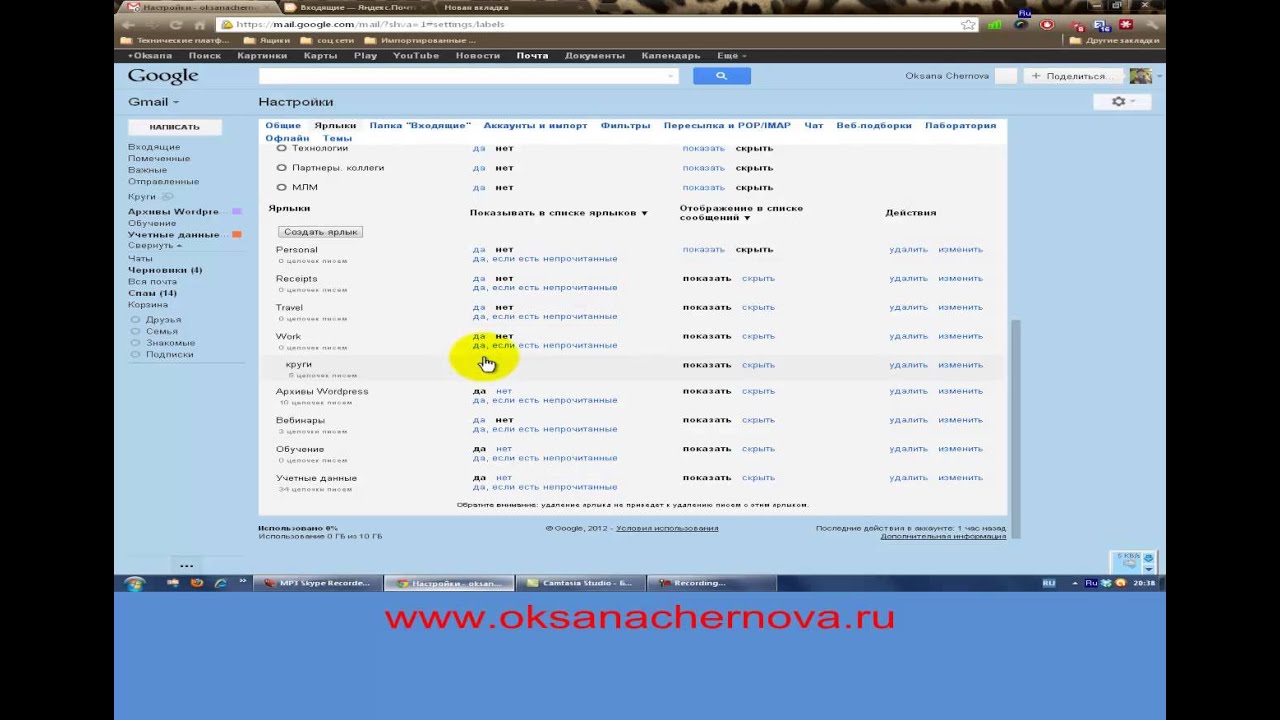Click browser back arrow
Screen dimensions: 1280x720
(x=129, y=24)
